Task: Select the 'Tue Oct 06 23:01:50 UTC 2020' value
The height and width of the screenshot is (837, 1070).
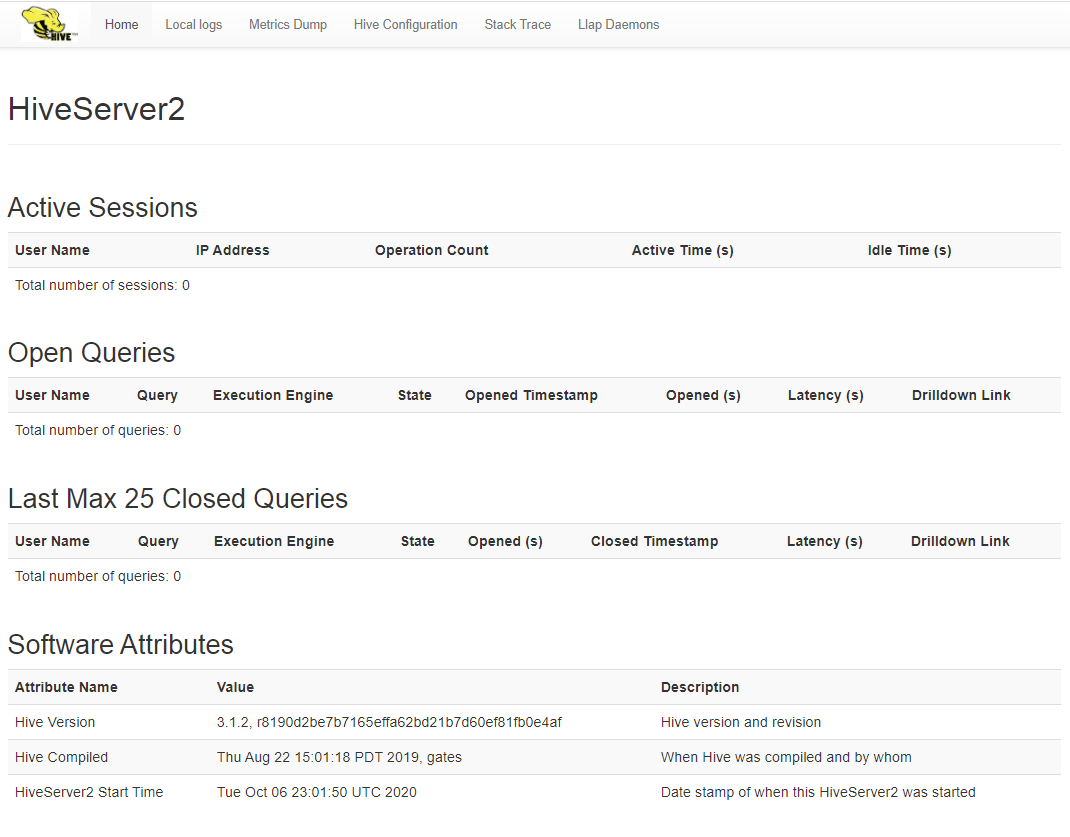Action: coord(317,792)
